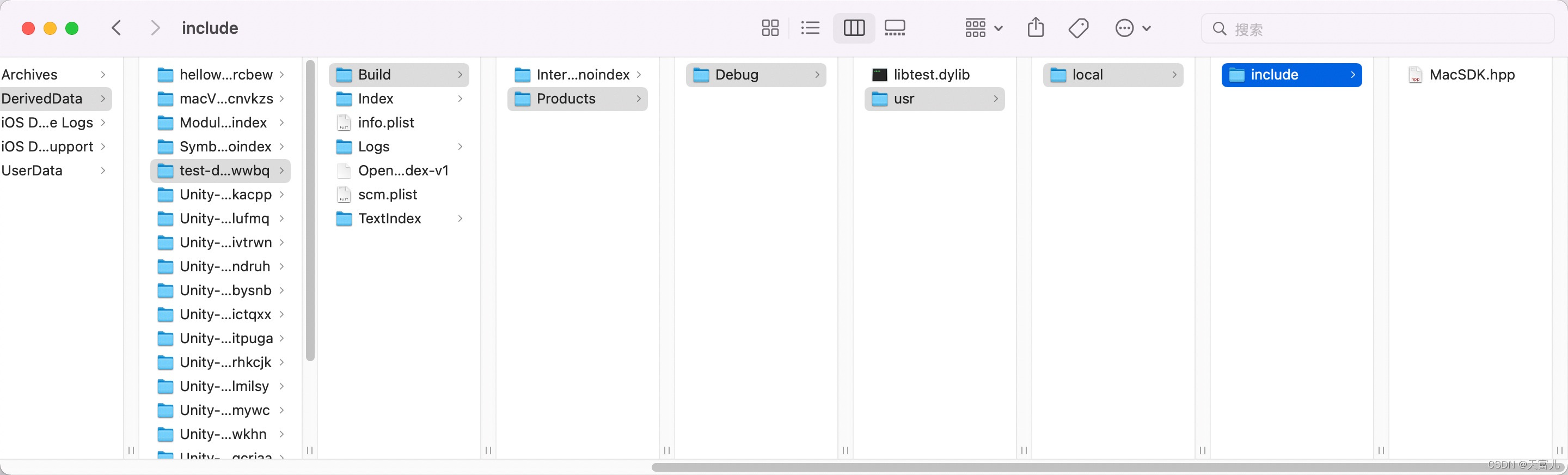Click the libtest.dylib file icon
Viewport: 1568px width, 475px height.
[x=880, y=75]
